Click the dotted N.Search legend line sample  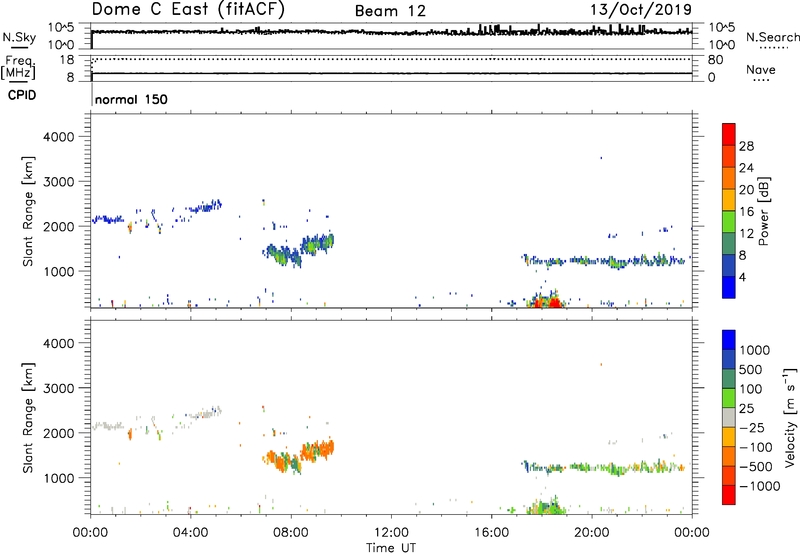click(x=774, y=48)
